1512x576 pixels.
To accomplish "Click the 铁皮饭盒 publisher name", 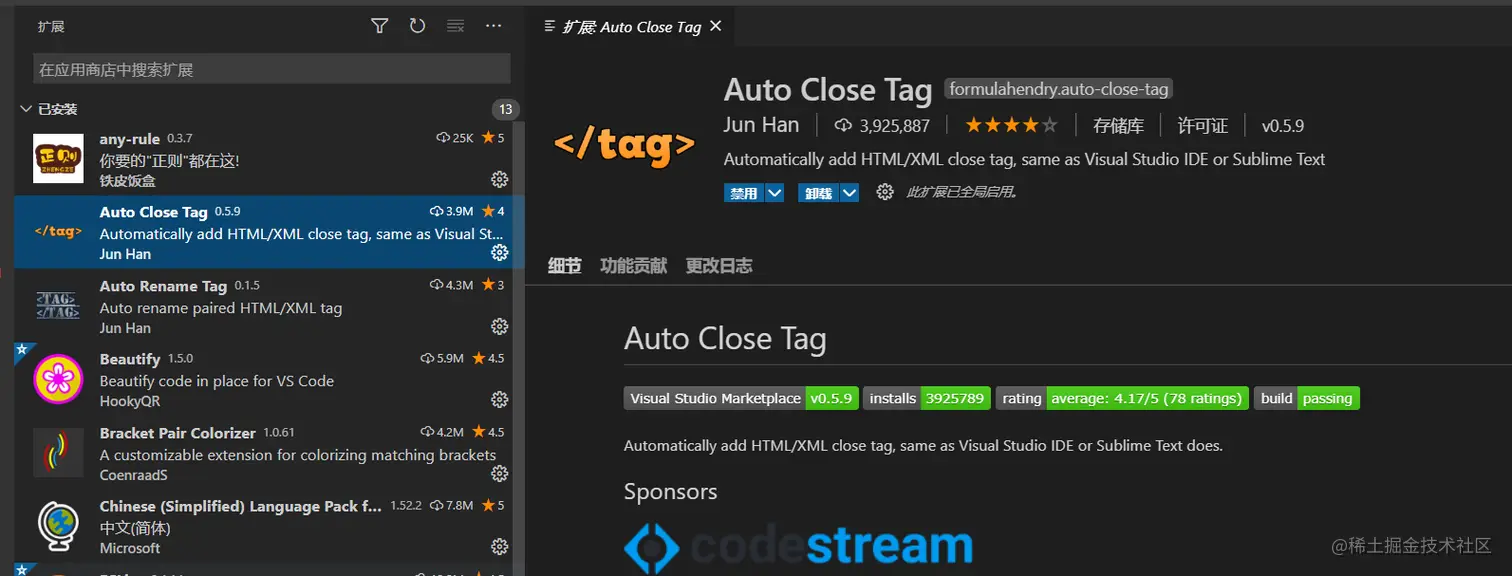I will pos(128,181).
